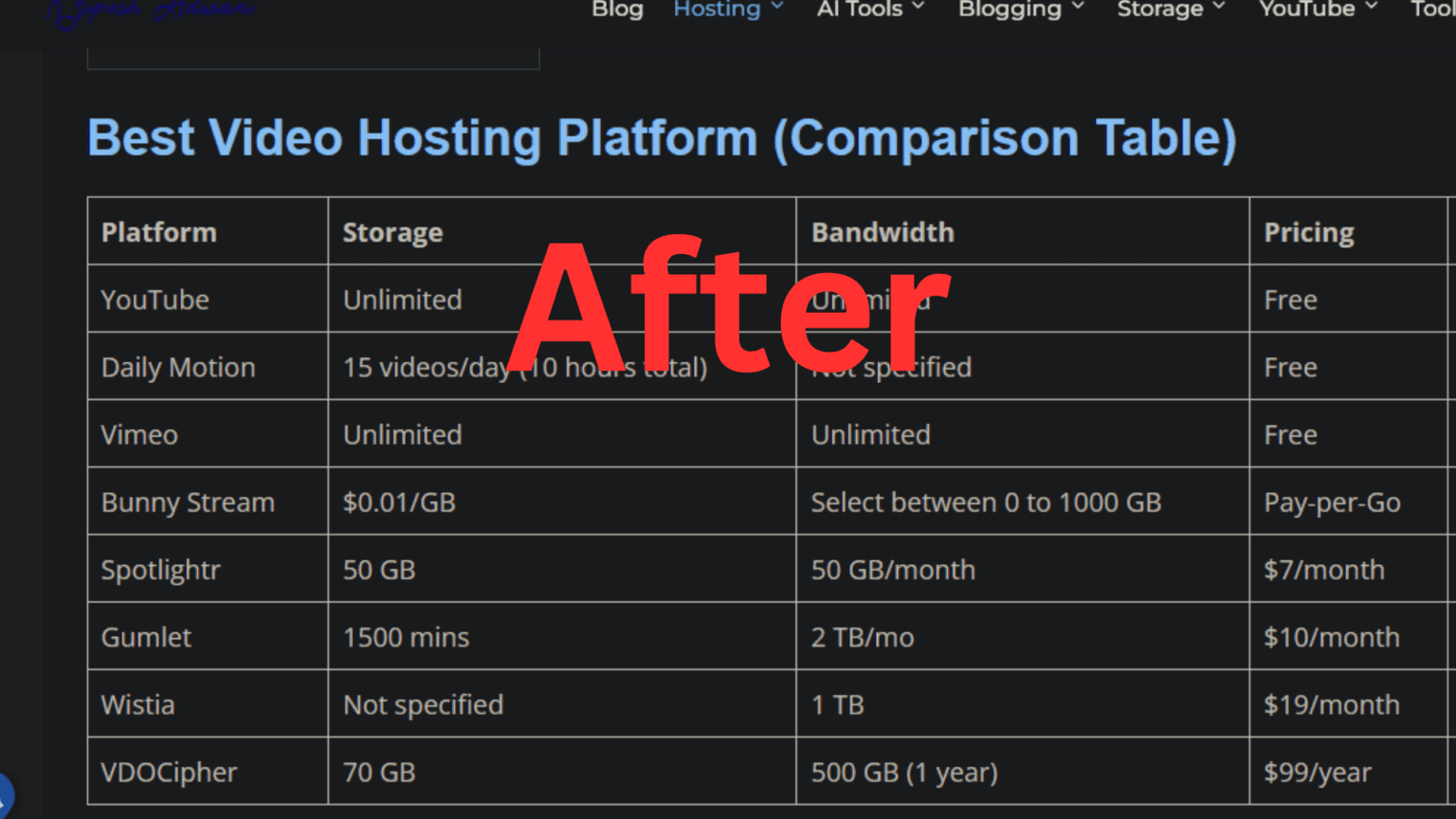Select the Bandwidth column header
This screenshot has width=1456, height=819.
click(x=1023, y=231)
